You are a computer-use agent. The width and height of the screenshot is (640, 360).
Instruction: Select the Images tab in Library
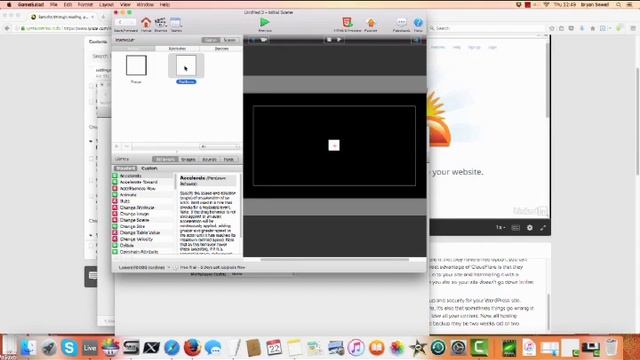(x=188, y=159)
